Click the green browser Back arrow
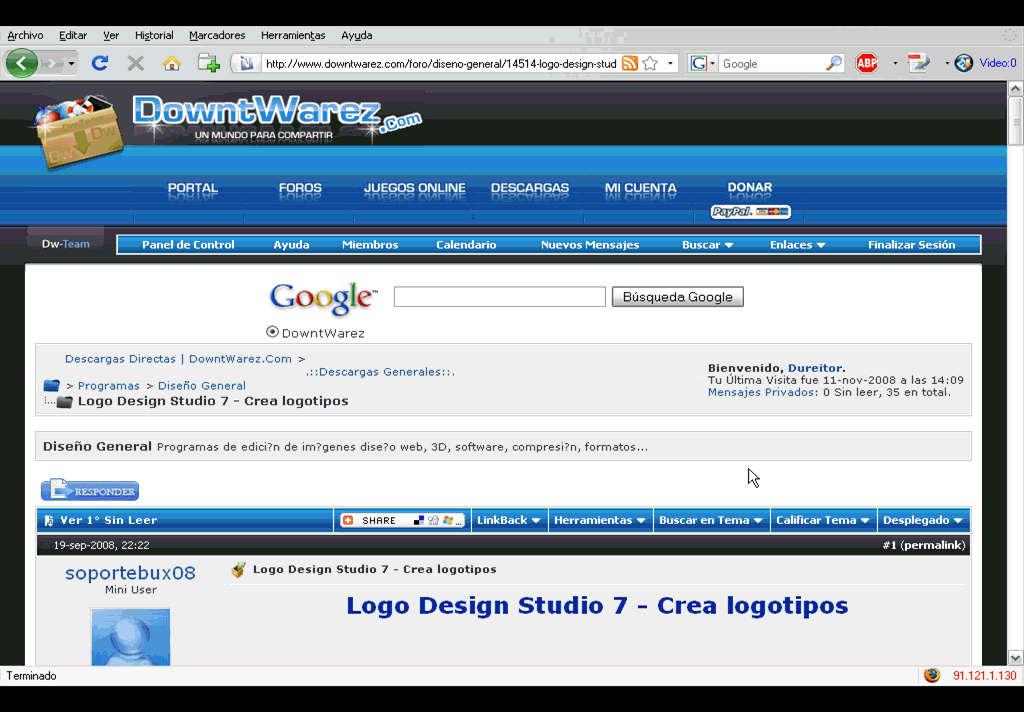Viewport: 1024px width, 712px height. coord(22,63)
